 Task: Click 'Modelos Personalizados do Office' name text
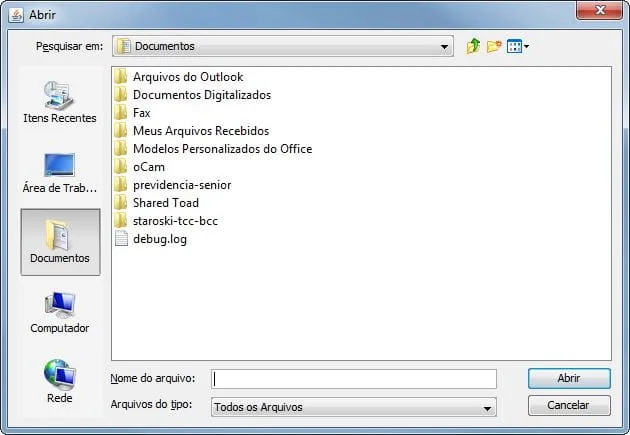(223, 149)
